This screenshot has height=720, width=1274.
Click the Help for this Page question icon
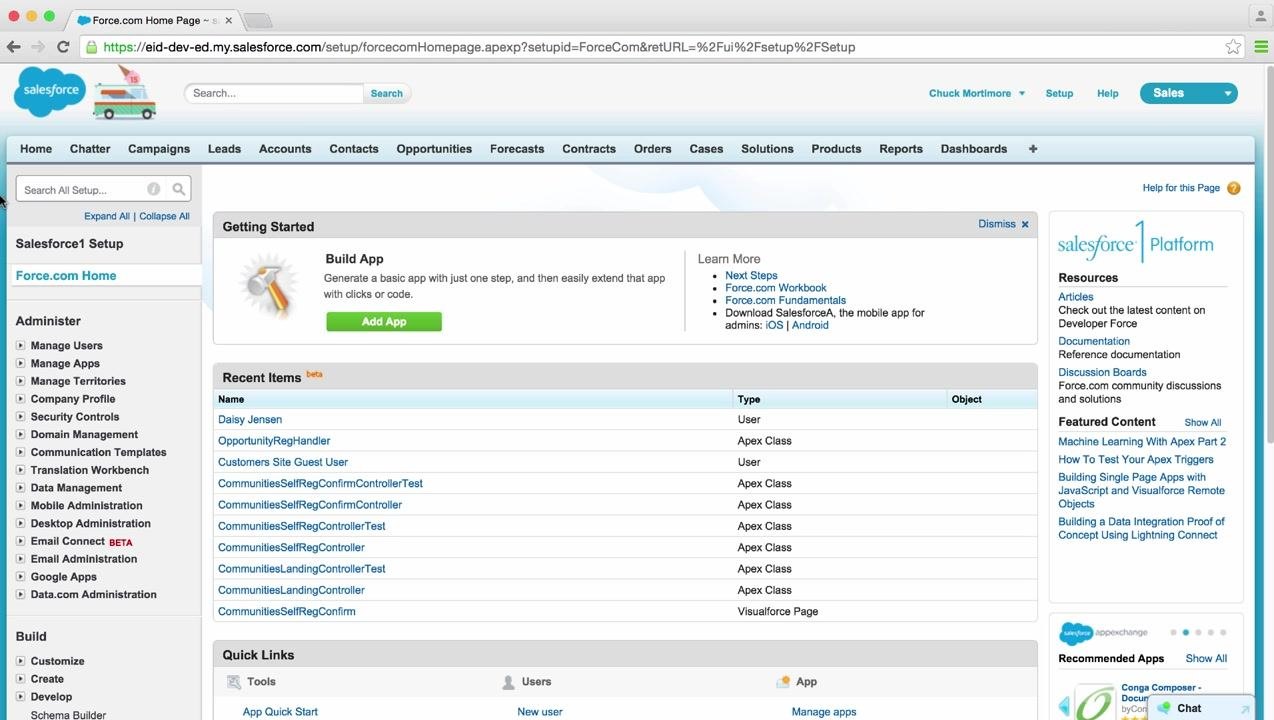[x=1233, y=188]
